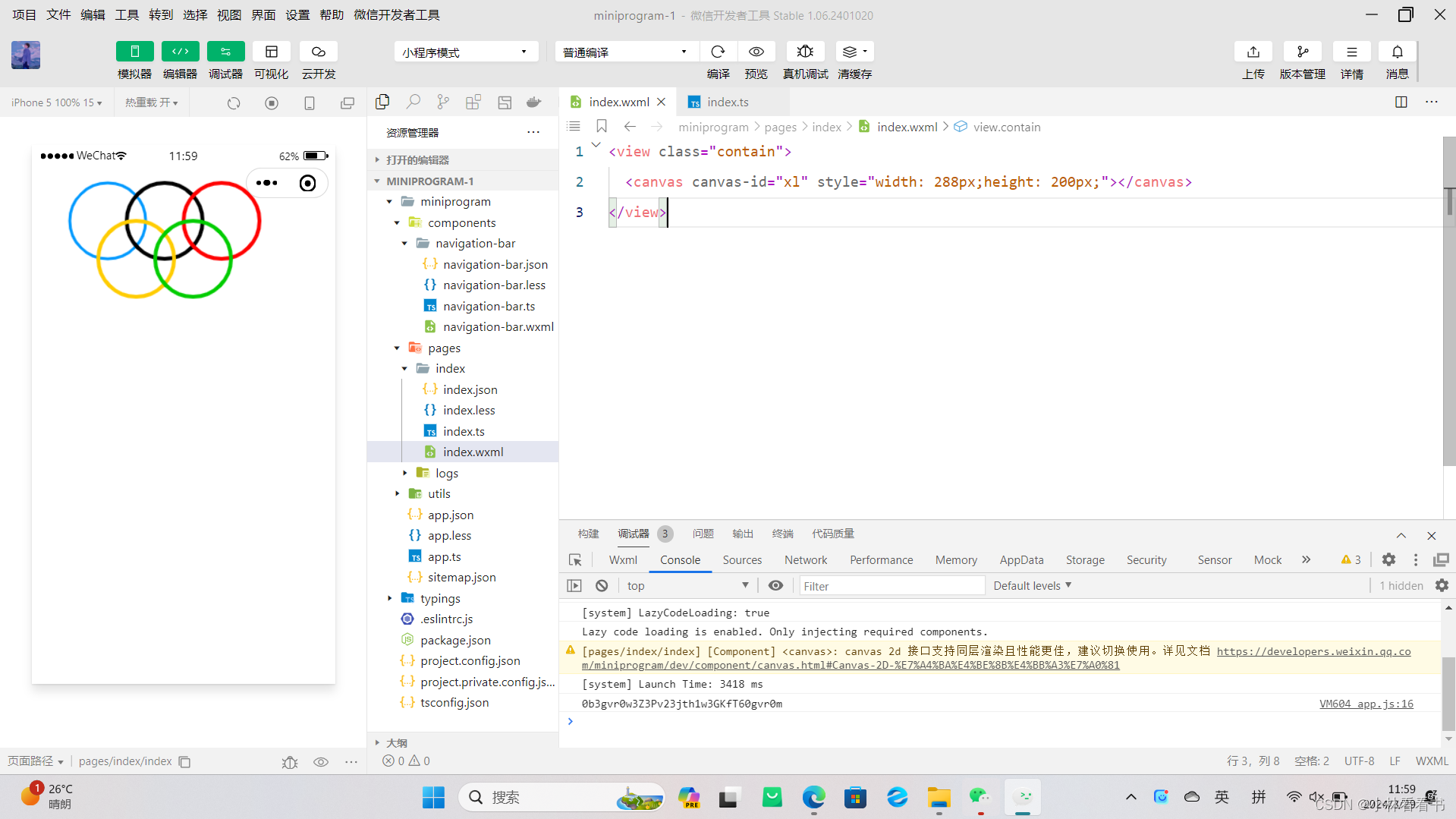Open the compile mode dropdown
1456x819 pixels.
tap(626, 52)
